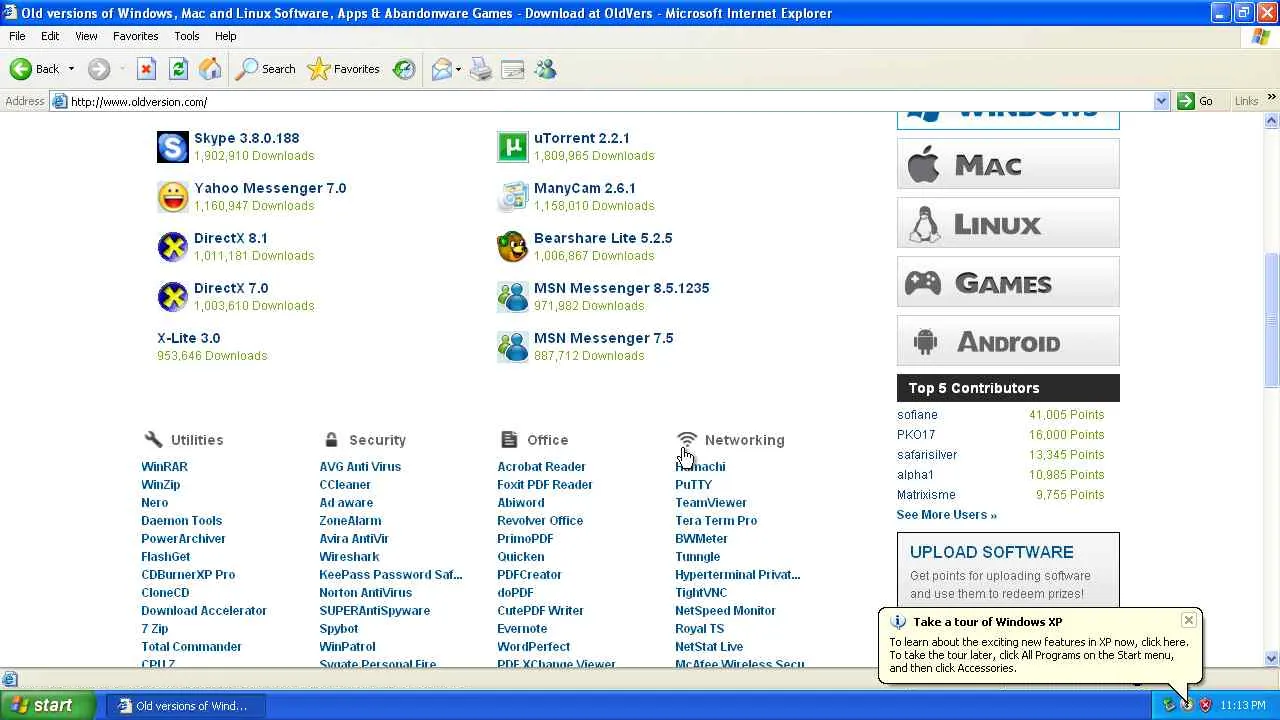Click the DirectX 8.1 icon

[173, 247]
